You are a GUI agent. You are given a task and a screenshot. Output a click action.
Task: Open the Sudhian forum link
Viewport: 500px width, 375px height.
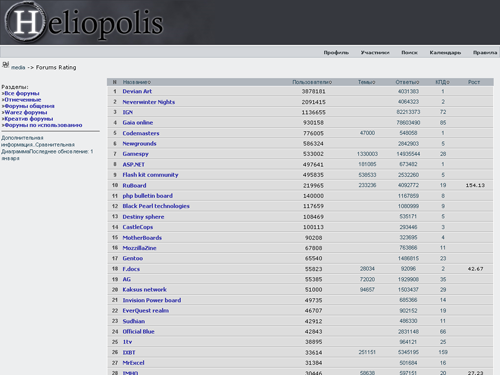[x=134, y=322]
